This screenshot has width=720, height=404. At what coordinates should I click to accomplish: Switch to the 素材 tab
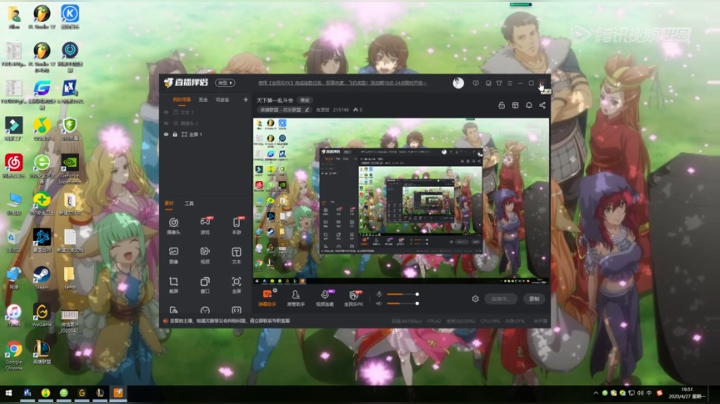pos(169,203)
